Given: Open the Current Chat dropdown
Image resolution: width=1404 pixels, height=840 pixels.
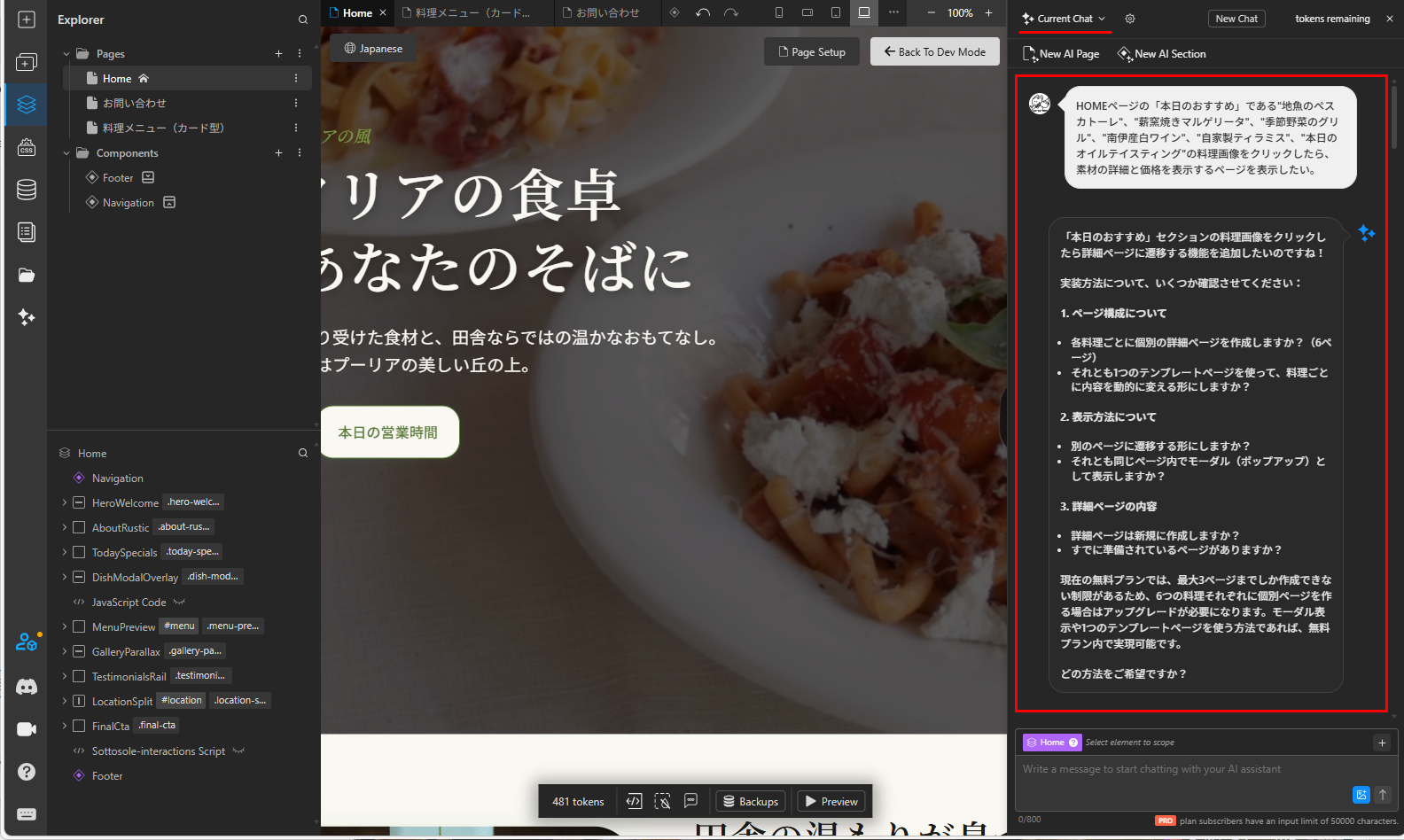Looking at the screenshot, I should coord(1064,19).
